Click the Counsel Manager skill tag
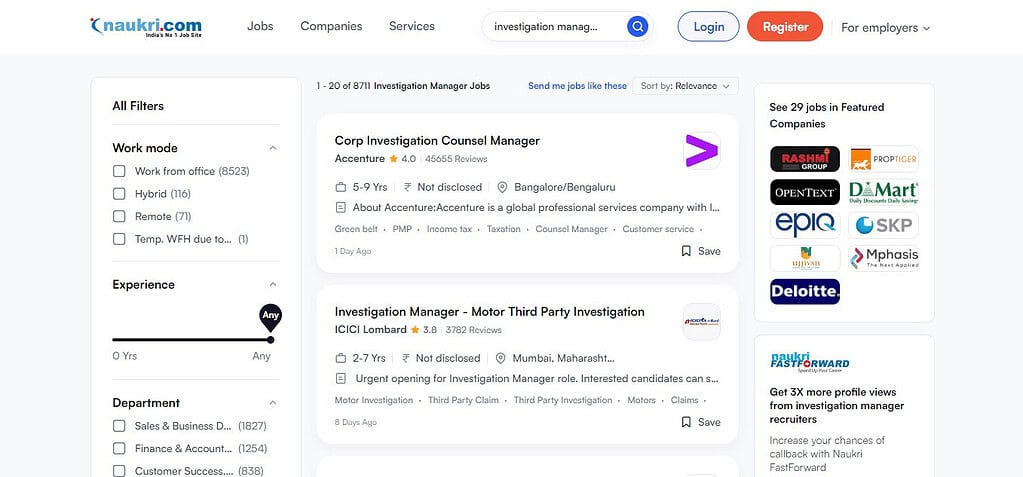 (572, 229)
